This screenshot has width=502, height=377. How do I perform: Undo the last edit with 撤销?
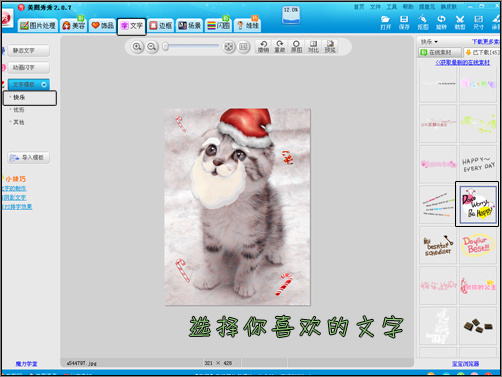pos(263,47)
